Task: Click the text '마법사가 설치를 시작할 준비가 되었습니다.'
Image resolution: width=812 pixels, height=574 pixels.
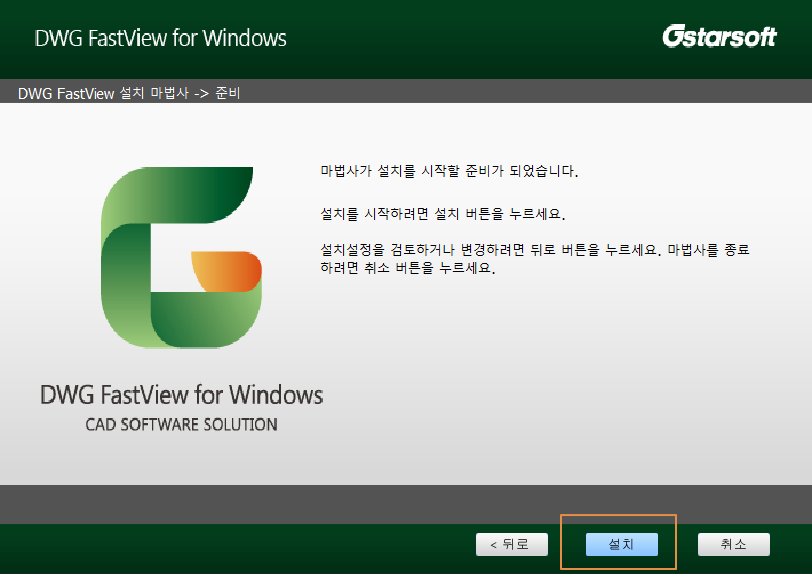Action: click(x=449, y=171)
